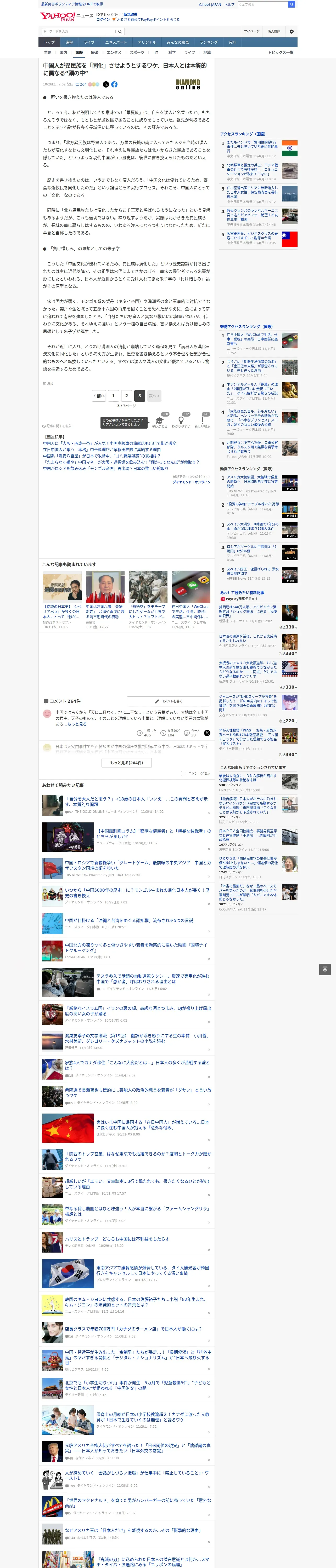The image size is (336, 1568).
Task: Open the article's 264 comments count icon
Action: point(81,85)
